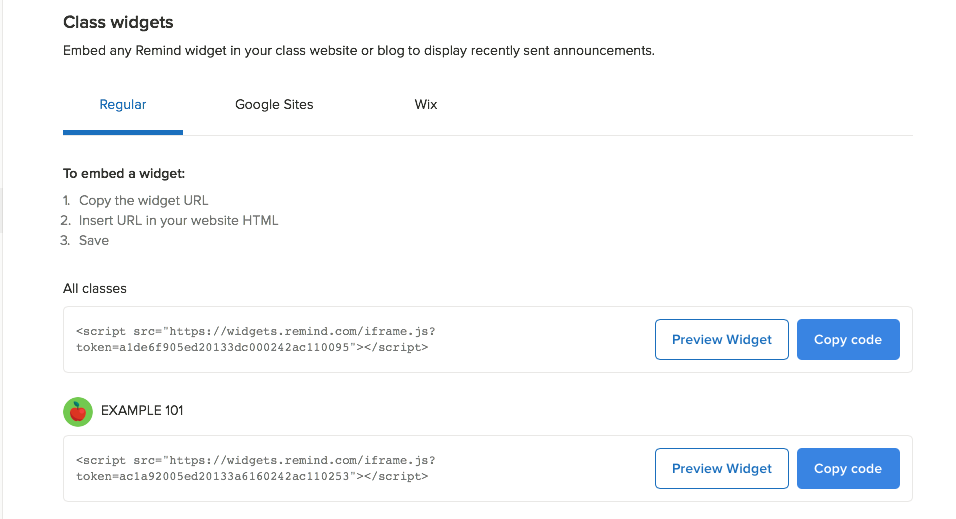Copy code for EXAMPLE 101 widget

847,468
